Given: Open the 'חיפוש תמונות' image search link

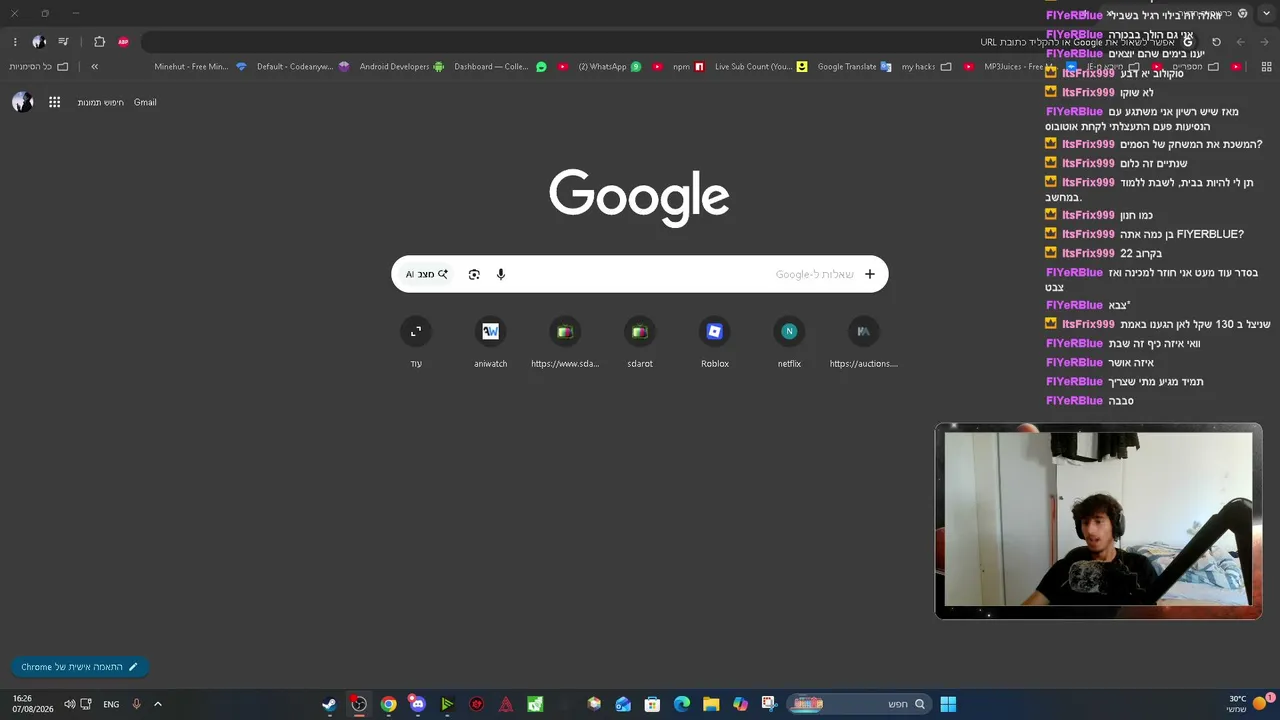Looking at the screenshot, I should pos(101,102).
